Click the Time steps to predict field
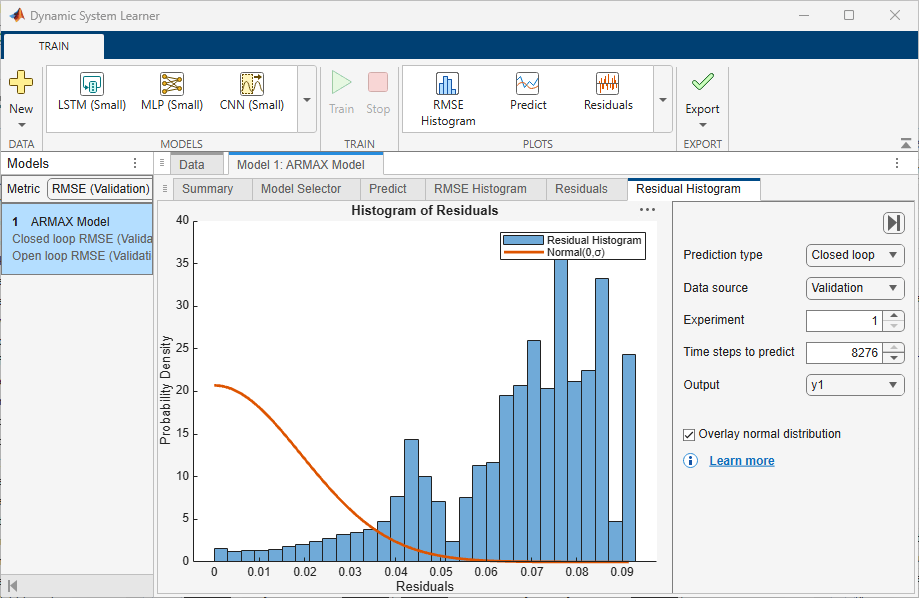Screen dimensions: 919x598 click(845, 352)
